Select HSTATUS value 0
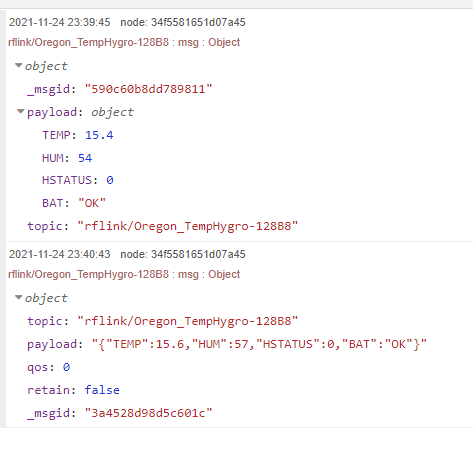The height and width of the screenshot is (465, 473). point(110,180)
